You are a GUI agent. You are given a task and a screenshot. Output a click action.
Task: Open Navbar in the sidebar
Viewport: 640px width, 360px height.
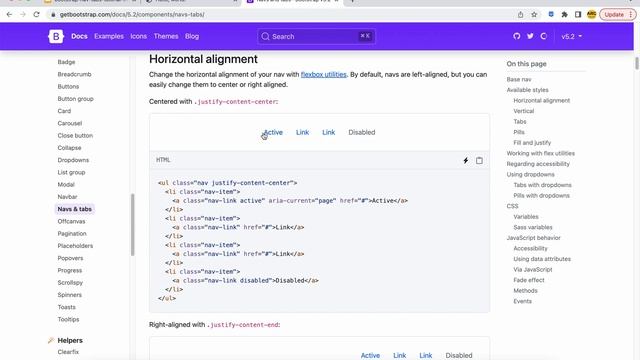tap(67, 197)
